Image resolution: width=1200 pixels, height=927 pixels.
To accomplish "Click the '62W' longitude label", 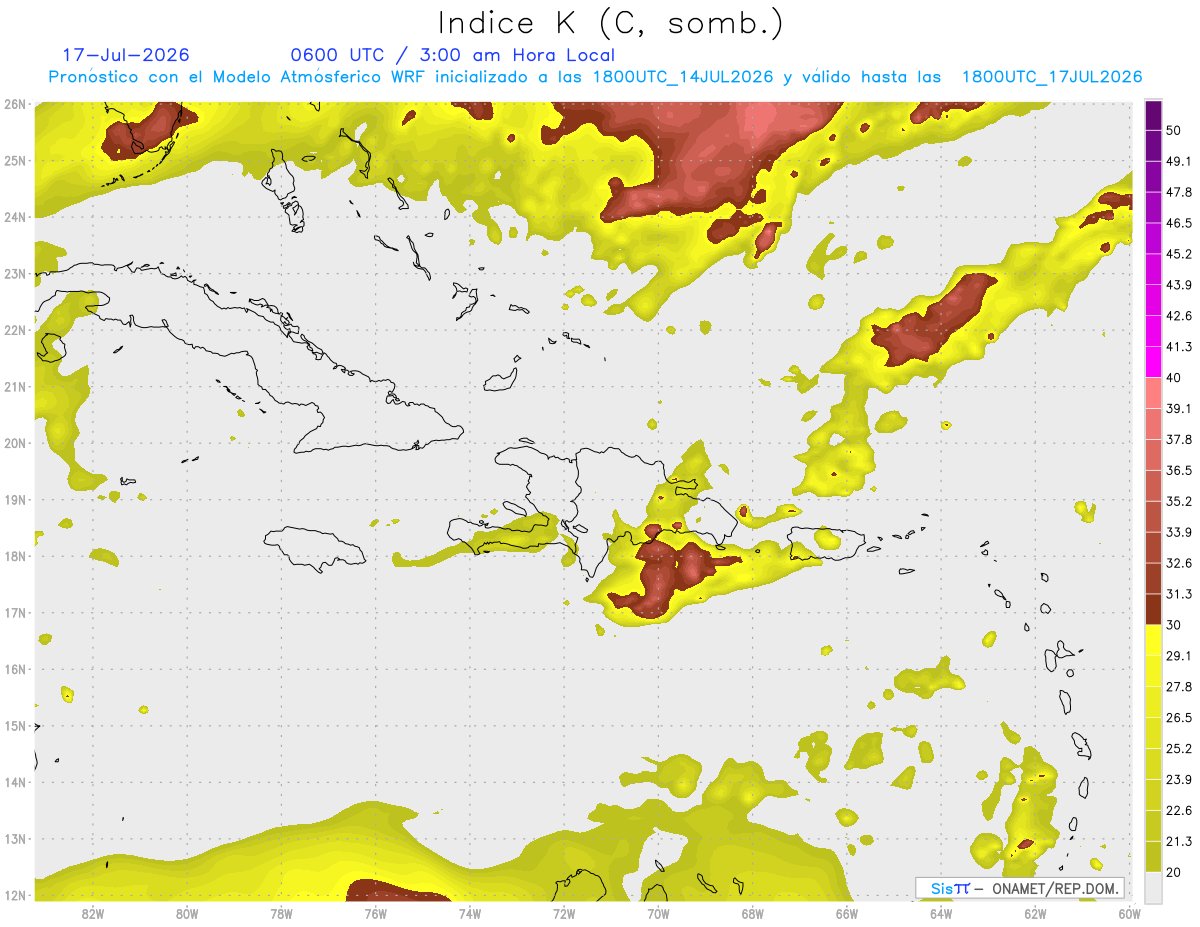I will click(x=1035, y=914).
